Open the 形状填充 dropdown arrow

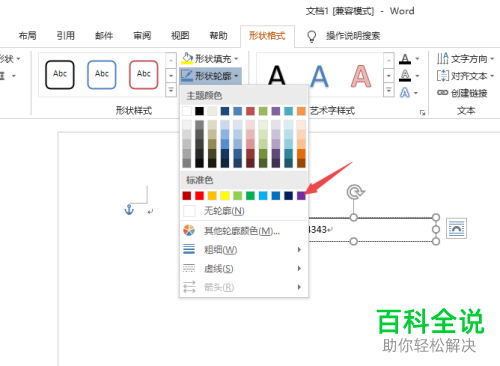[x=236, y=59]
